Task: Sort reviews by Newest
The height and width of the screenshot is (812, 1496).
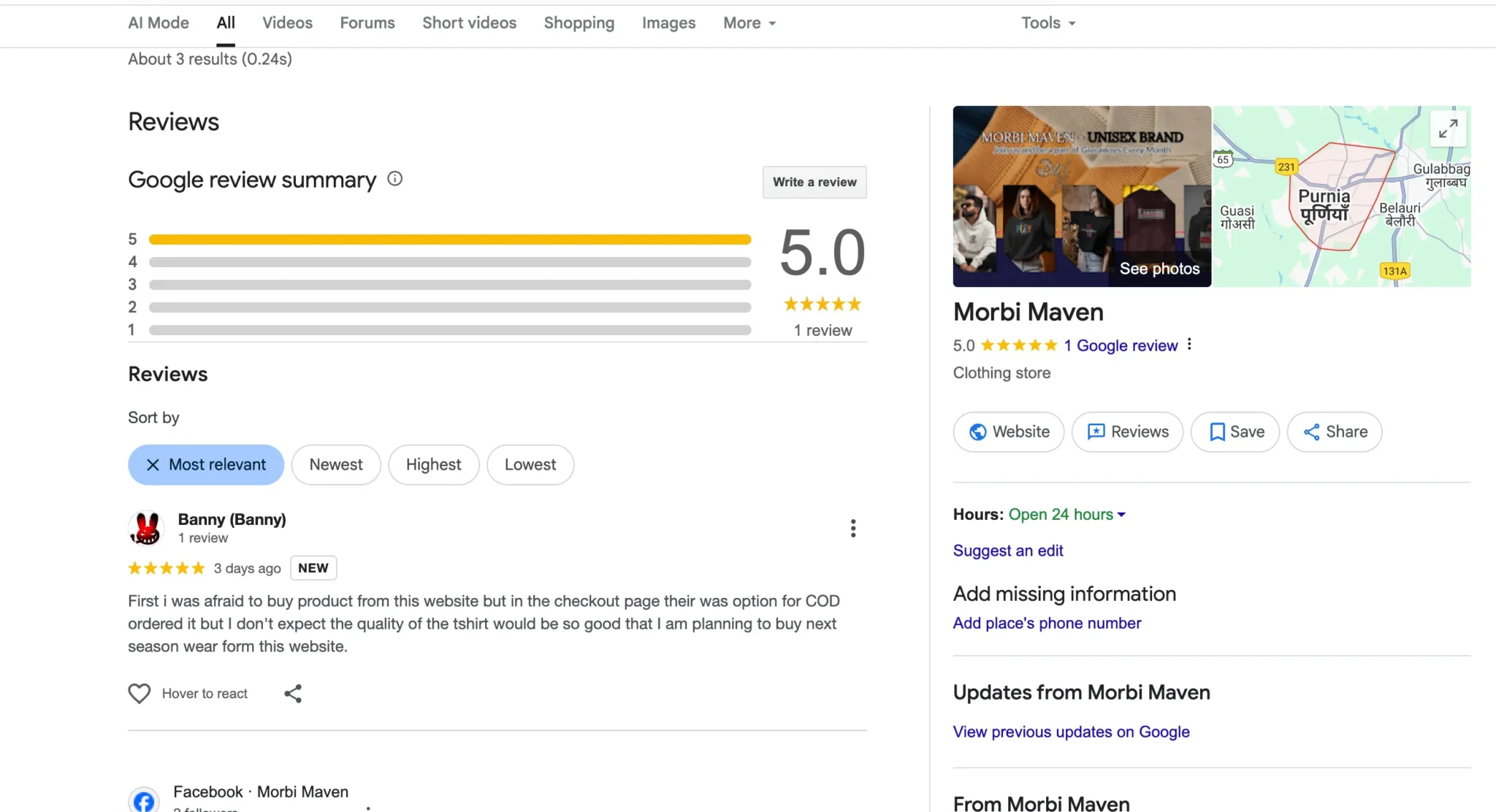Action: point(336,464)
